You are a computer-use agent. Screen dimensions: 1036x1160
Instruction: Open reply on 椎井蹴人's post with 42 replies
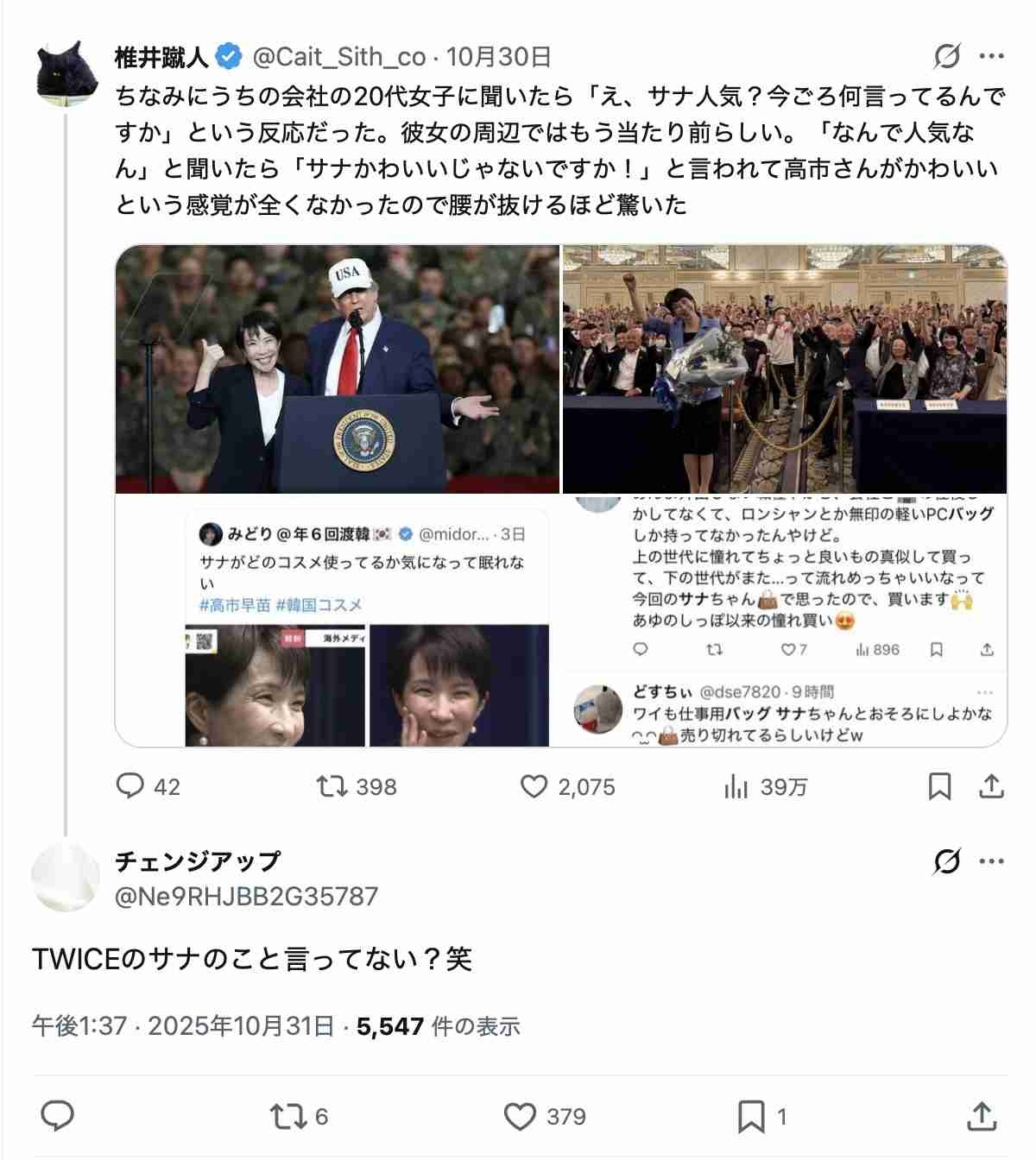click(x=148, y=786)
